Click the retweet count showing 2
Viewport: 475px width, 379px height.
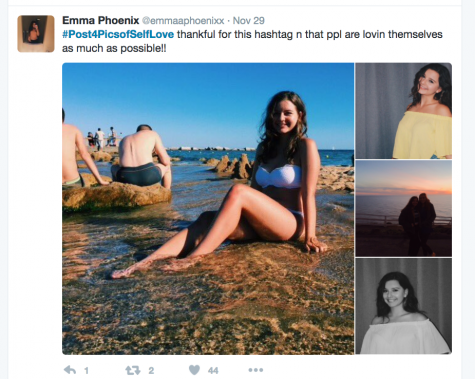(x=151, y=371)
